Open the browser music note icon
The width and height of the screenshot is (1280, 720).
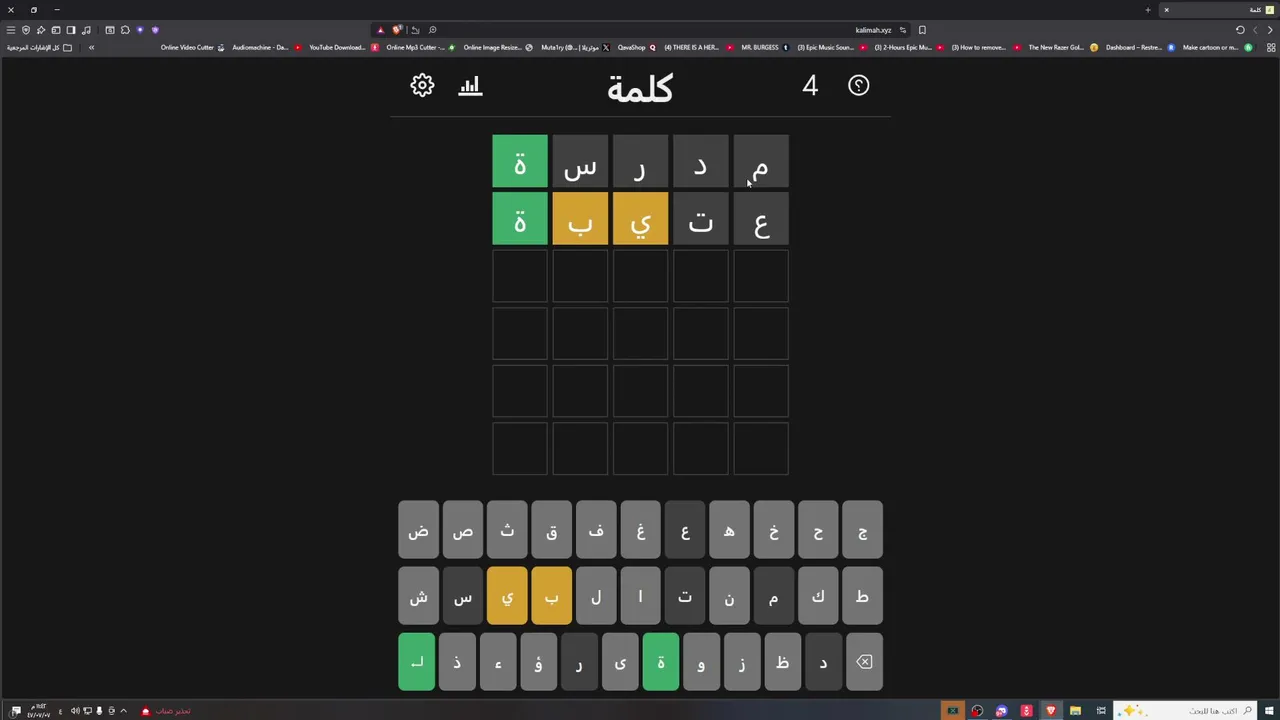[86, 30]
